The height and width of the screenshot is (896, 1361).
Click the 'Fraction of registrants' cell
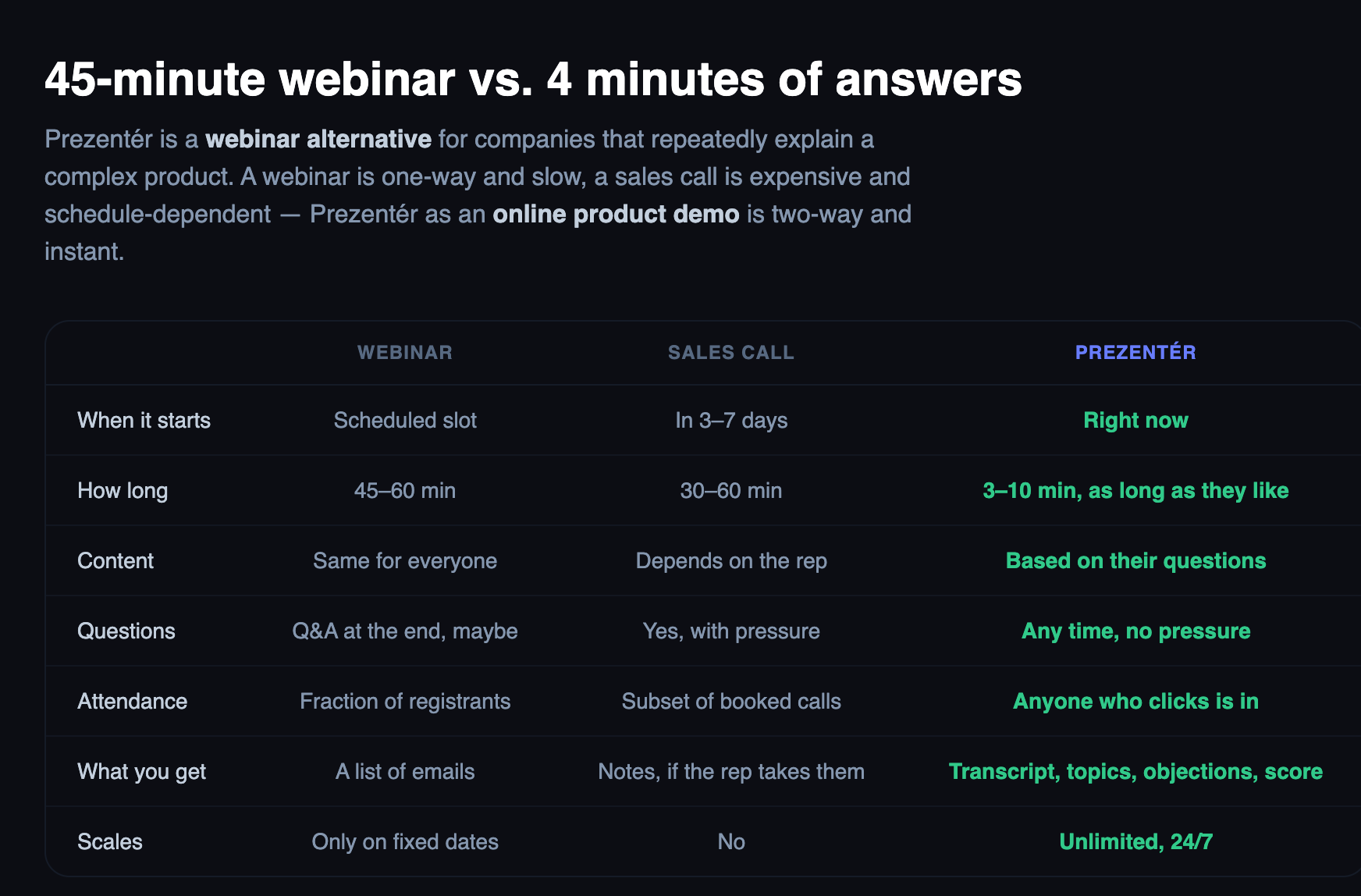405,701
